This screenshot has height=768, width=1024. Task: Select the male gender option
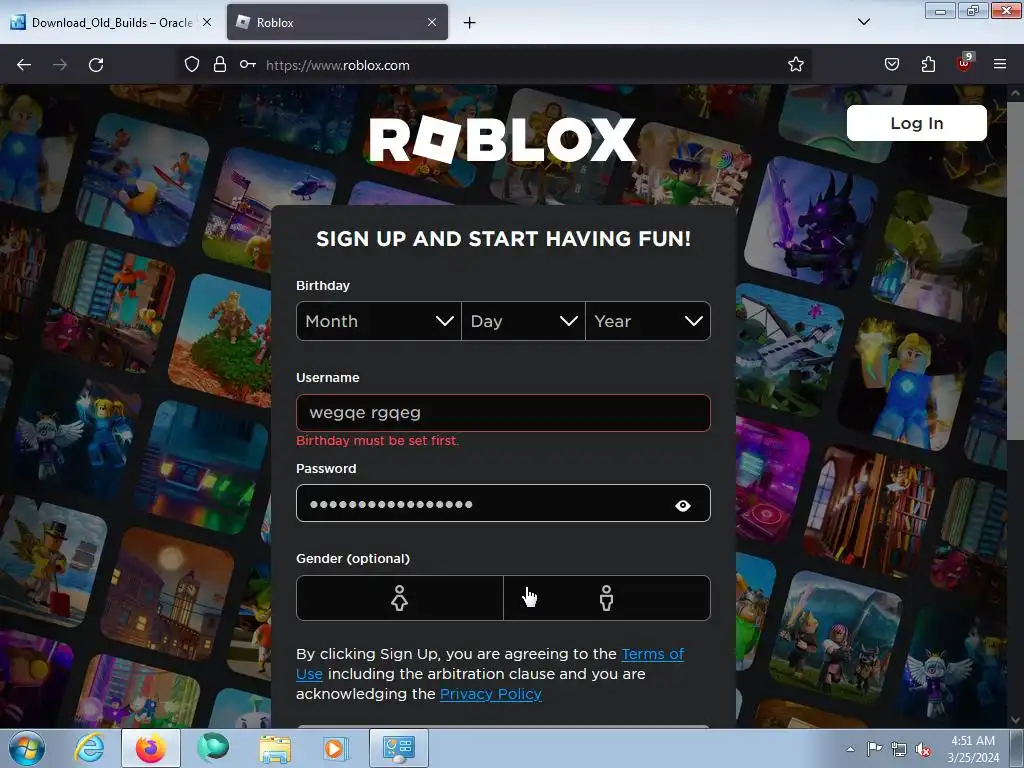tap(607, 598)
